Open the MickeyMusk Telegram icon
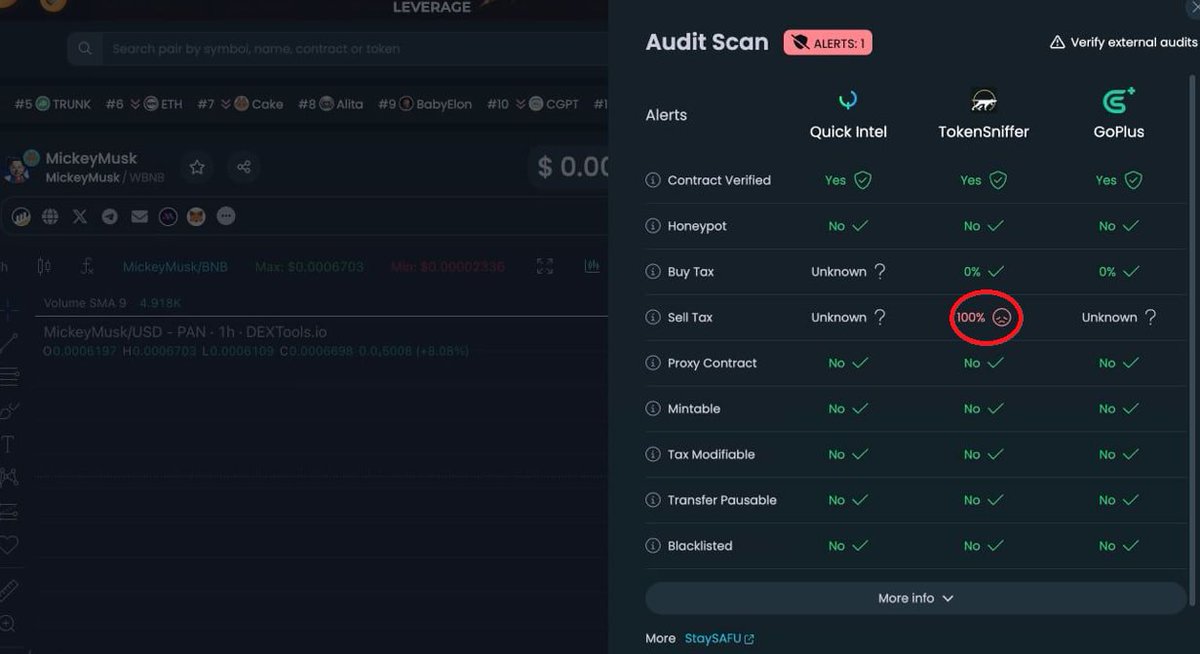Viewport: 1200px width, 654px height. point(108,216)
